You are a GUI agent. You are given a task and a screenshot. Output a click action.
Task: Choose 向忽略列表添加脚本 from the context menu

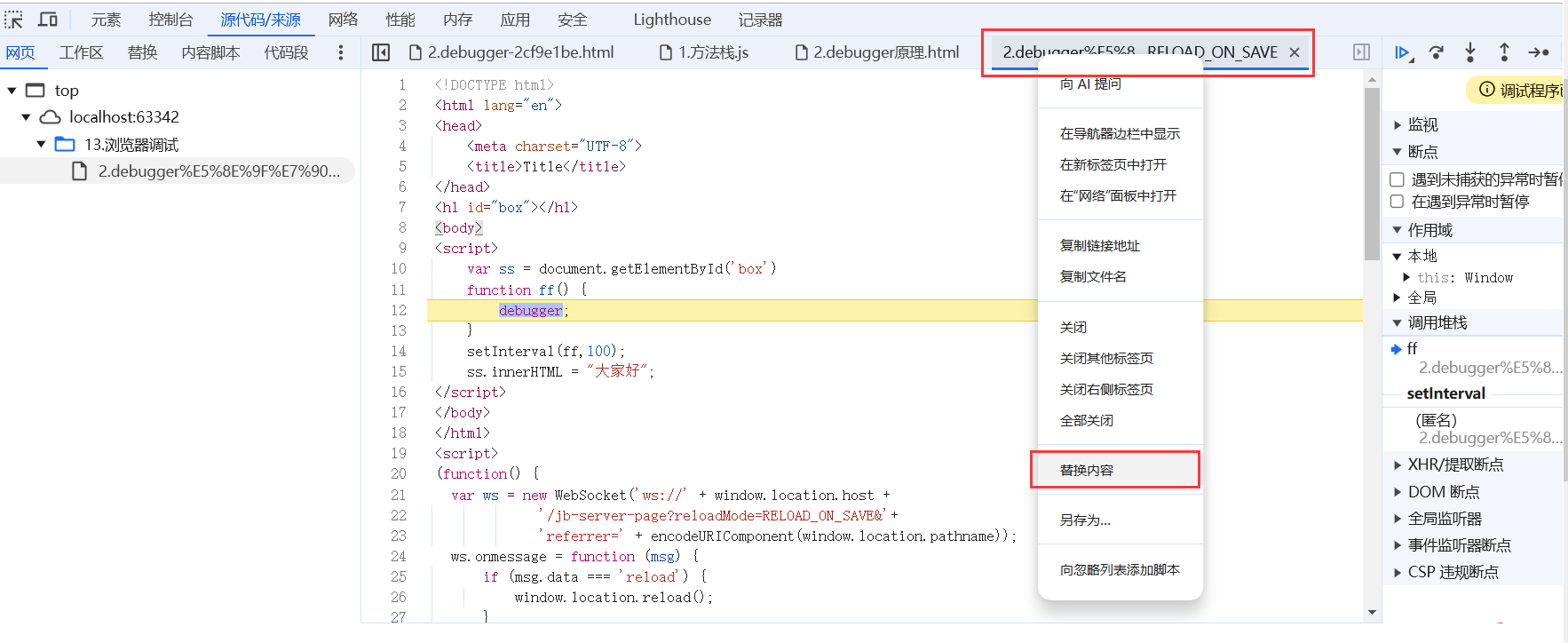pyautogui.click(x=1121, y=570)
